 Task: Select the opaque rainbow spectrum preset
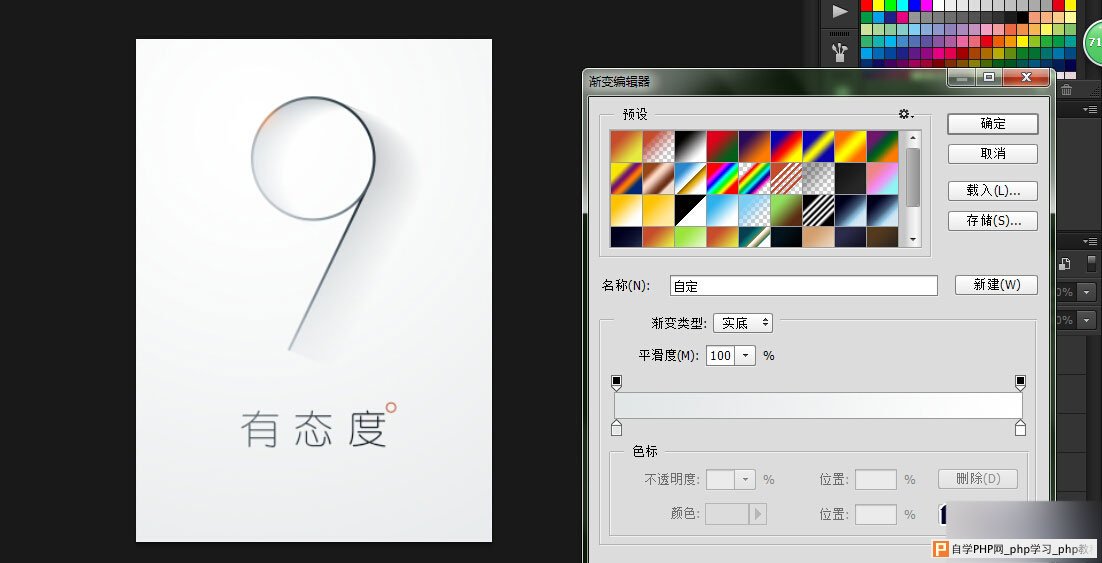click(x=722, y=179)
